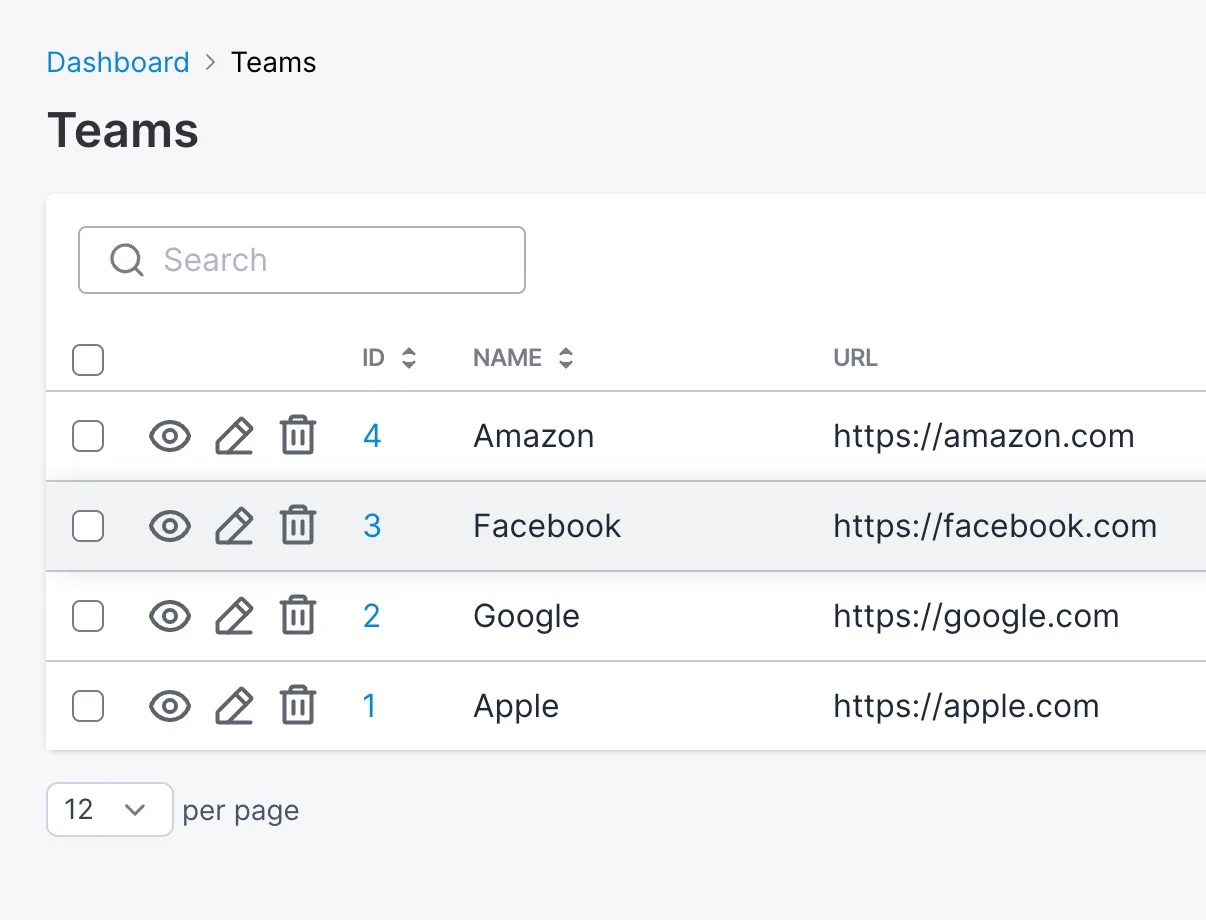The width and height of the screenshot is (1206, 920).
Task: Click the magnifier icon in the search box
Action: click(x=127, y=260)
